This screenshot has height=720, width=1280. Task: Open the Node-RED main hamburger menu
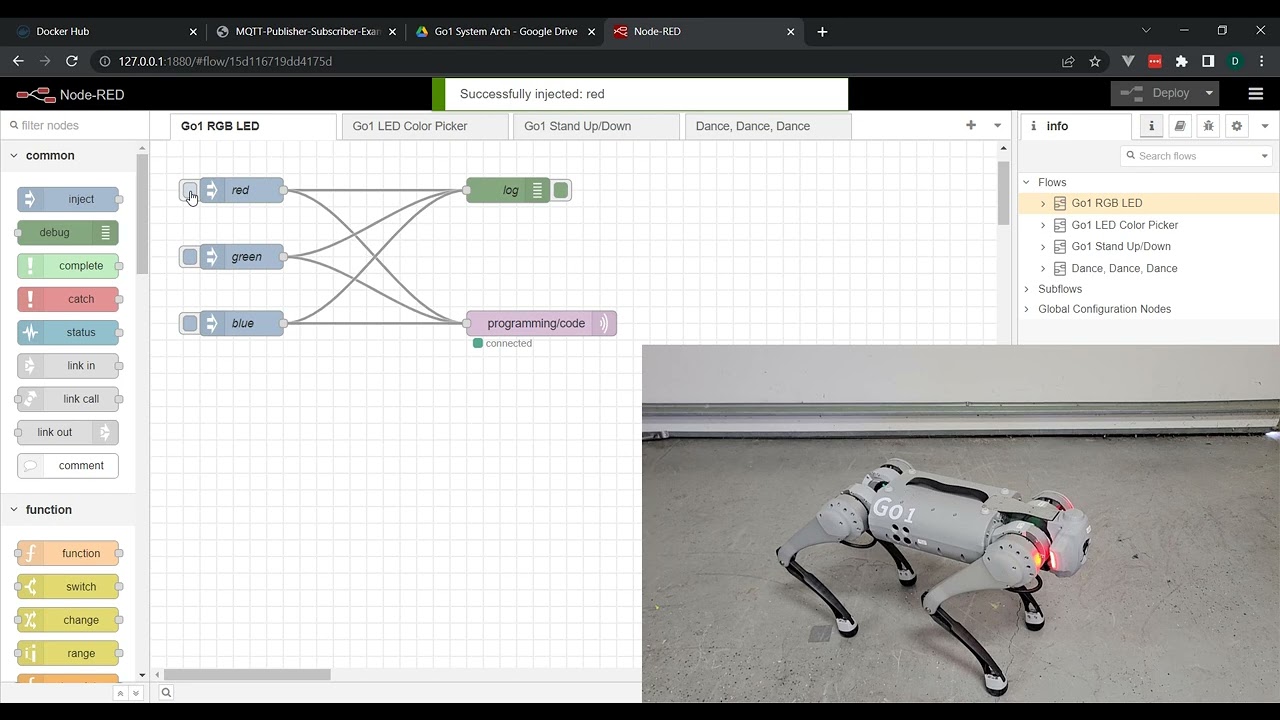tap(1256, 94)
